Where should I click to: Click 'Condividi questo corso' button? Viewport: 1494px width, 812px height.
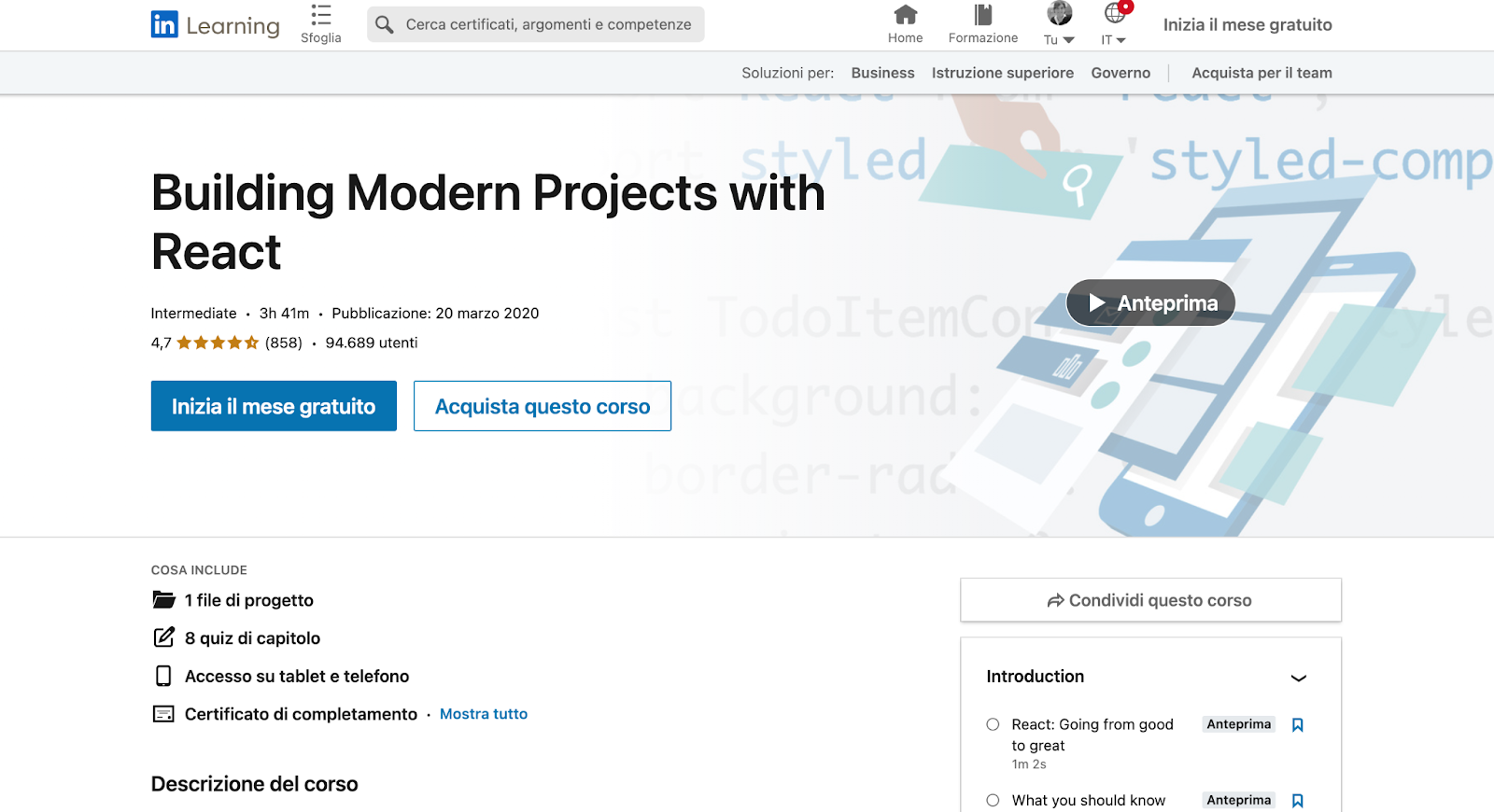[1150, 600]
